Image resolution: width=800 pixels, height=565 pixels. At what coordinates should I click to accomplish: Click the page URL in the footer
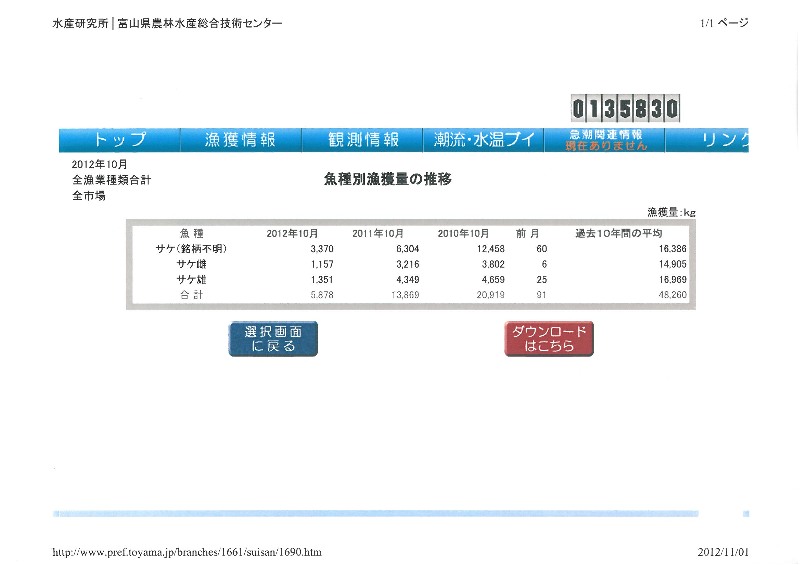point(187,552)
